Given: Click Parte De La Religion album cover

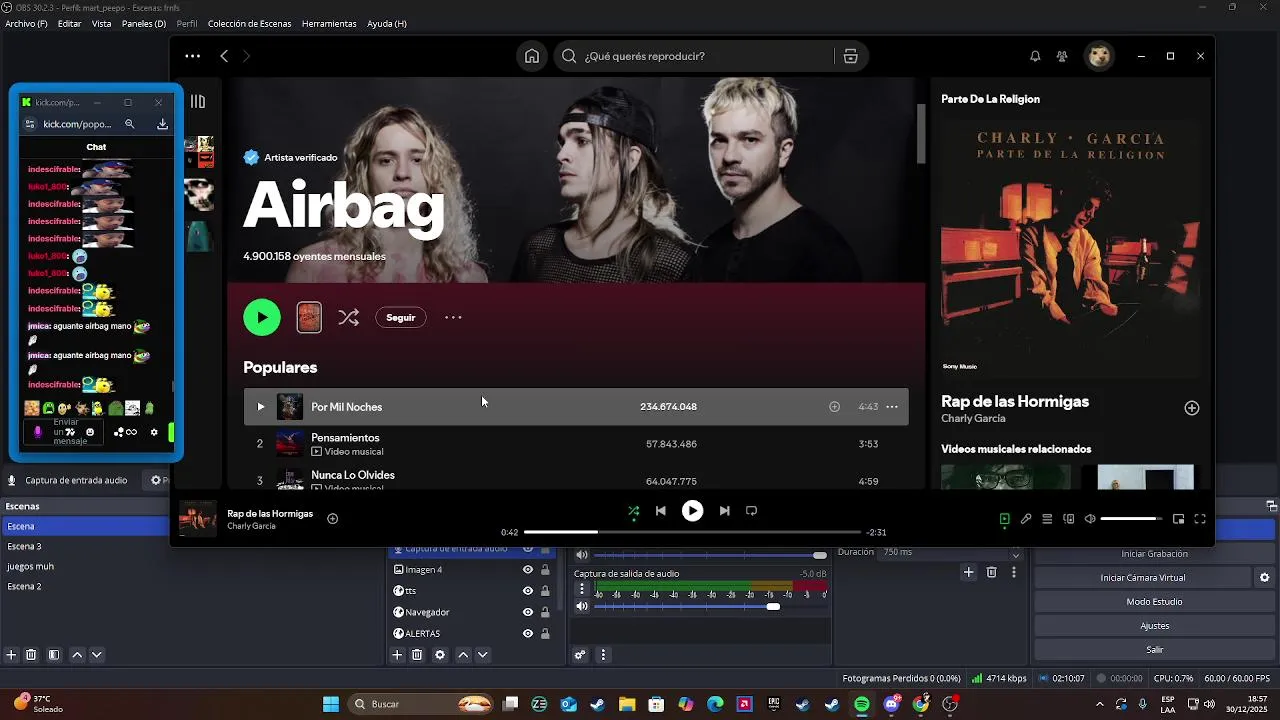Looking at the screenshot, I should click(1070, 248).
